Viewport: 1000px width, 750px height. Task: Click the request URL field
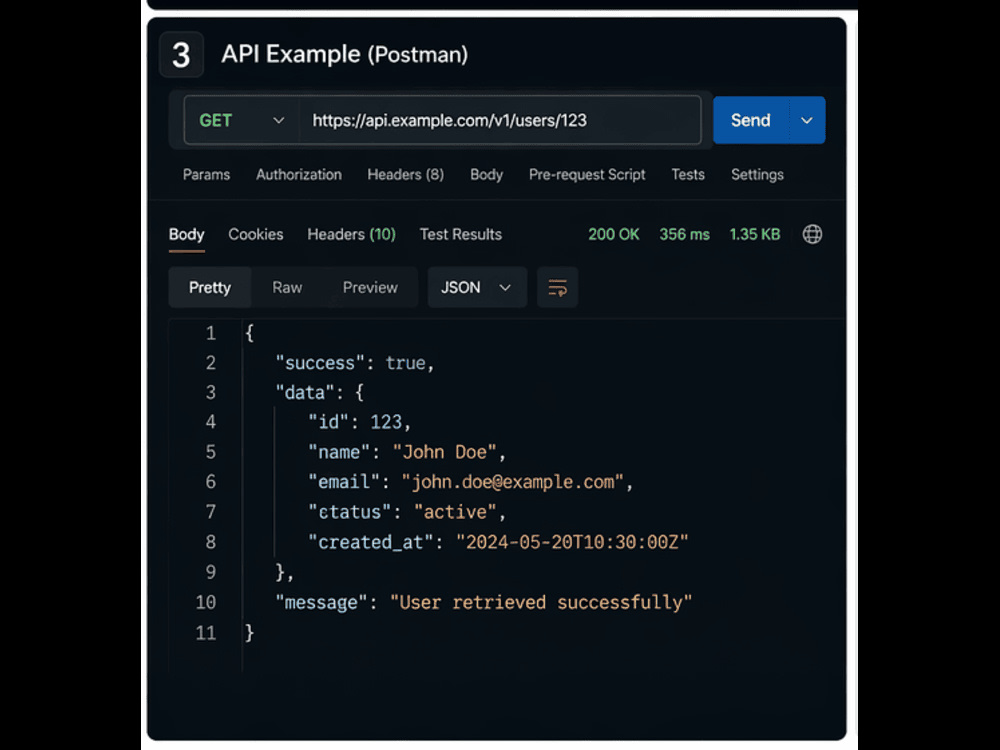(500, 120)
